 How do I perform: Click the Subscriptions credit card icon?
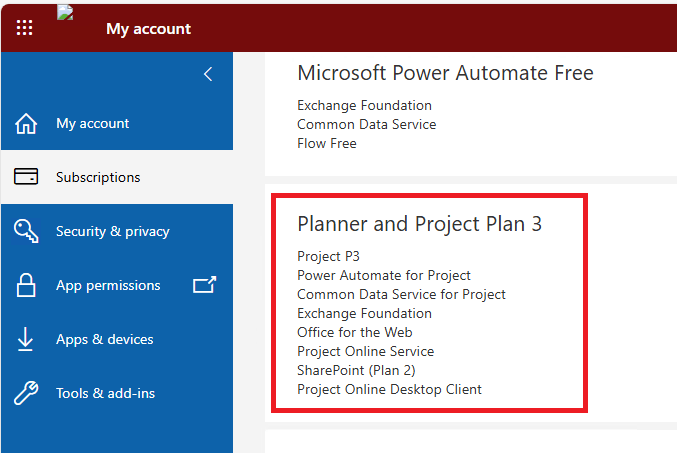(26, 177)
